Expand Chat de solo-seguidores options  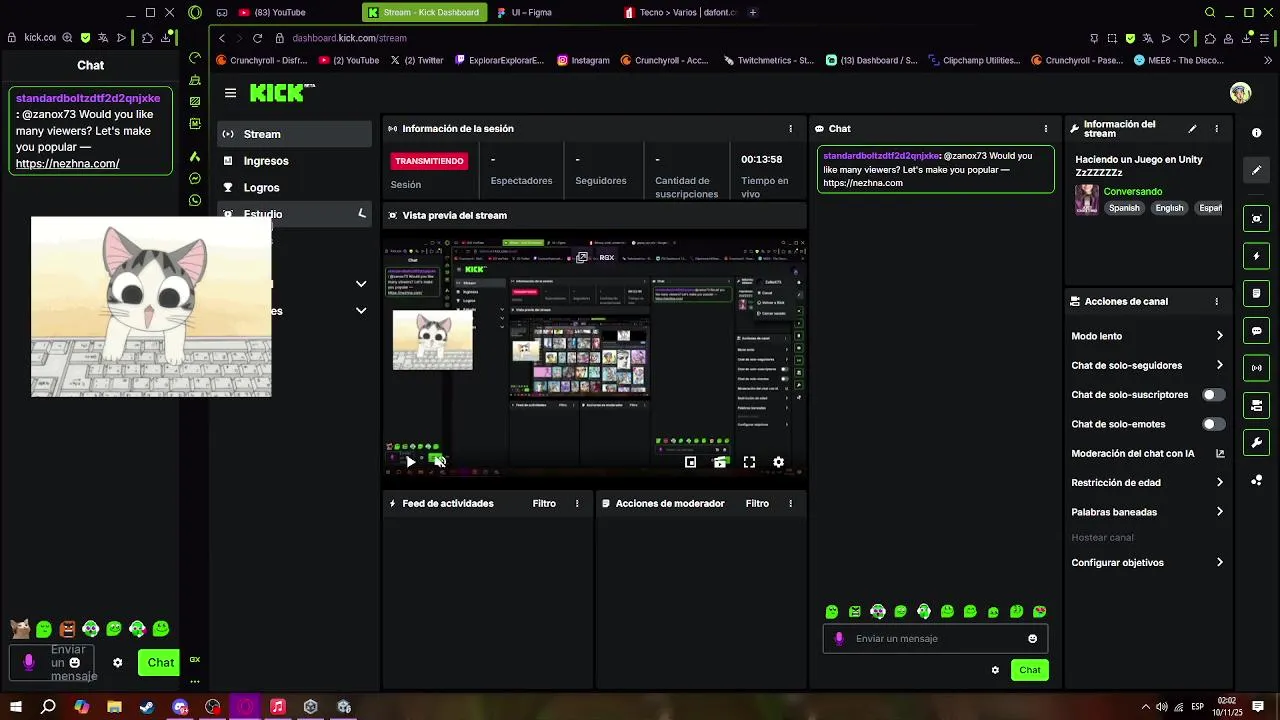(1219, 365)
